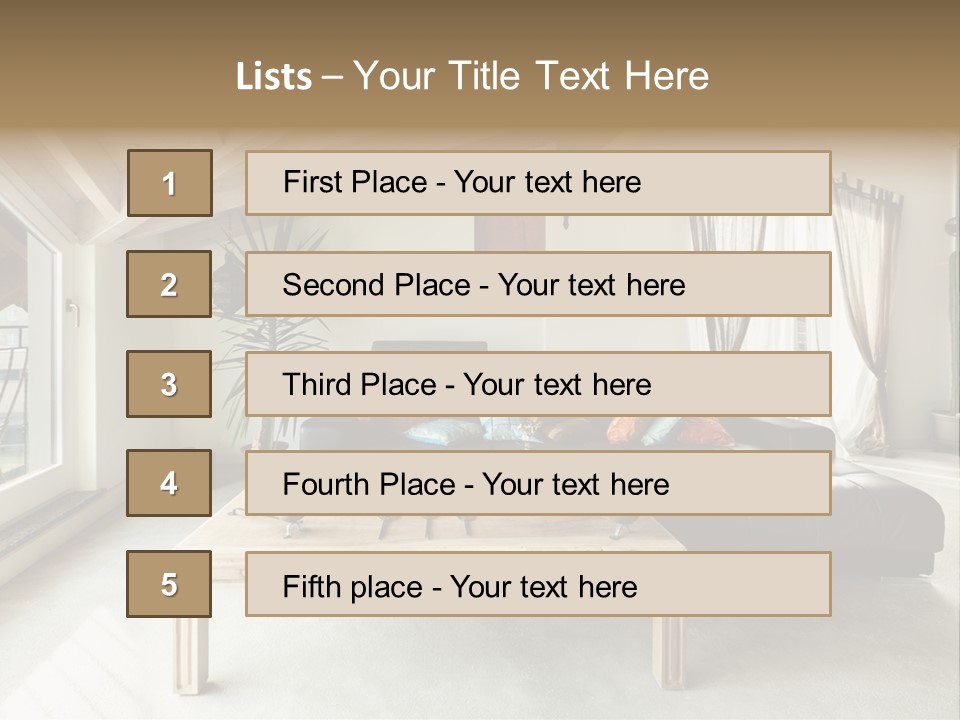Viewport: 960px width, 720px height.
Task: Click the number 1 box
Action: 170,183
